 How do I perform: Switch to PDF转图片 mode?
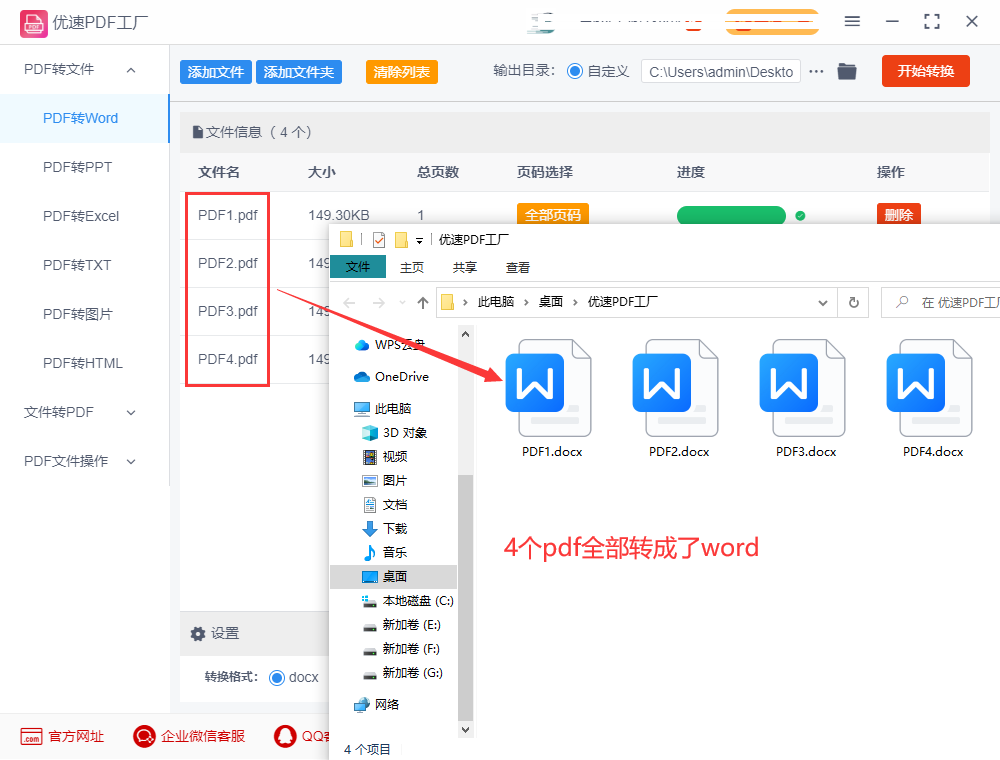tap(78, 314)
